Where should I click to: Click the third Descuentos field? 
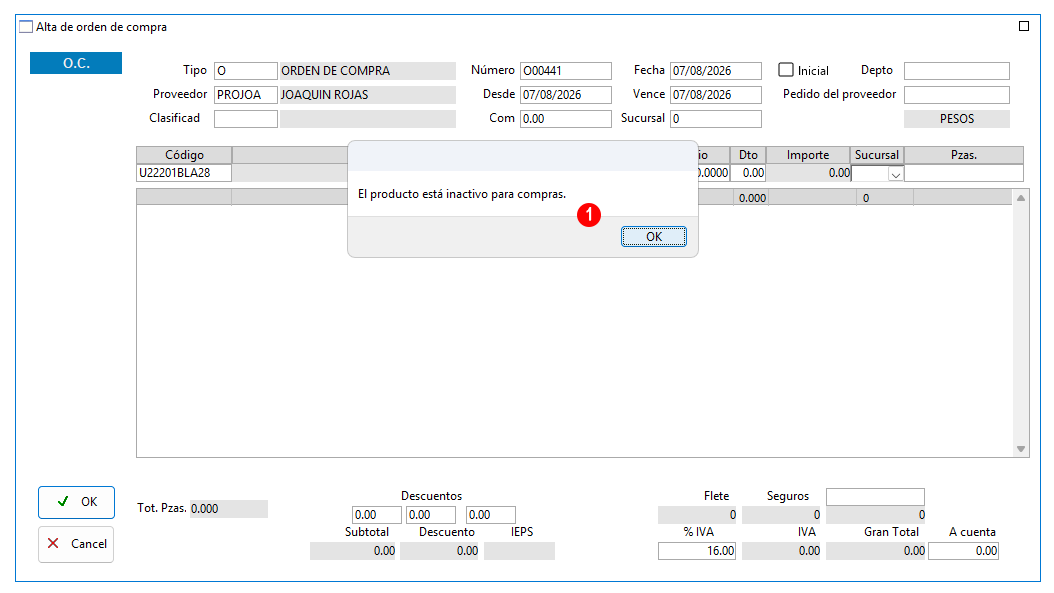(491, 515)
